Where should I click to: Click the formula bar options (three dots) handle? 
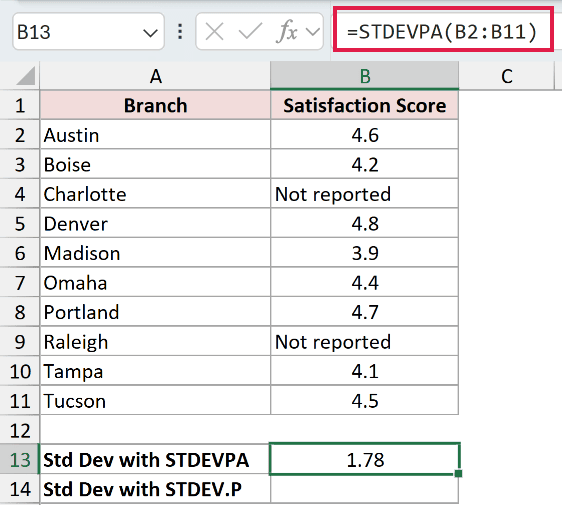pos(180,32)
